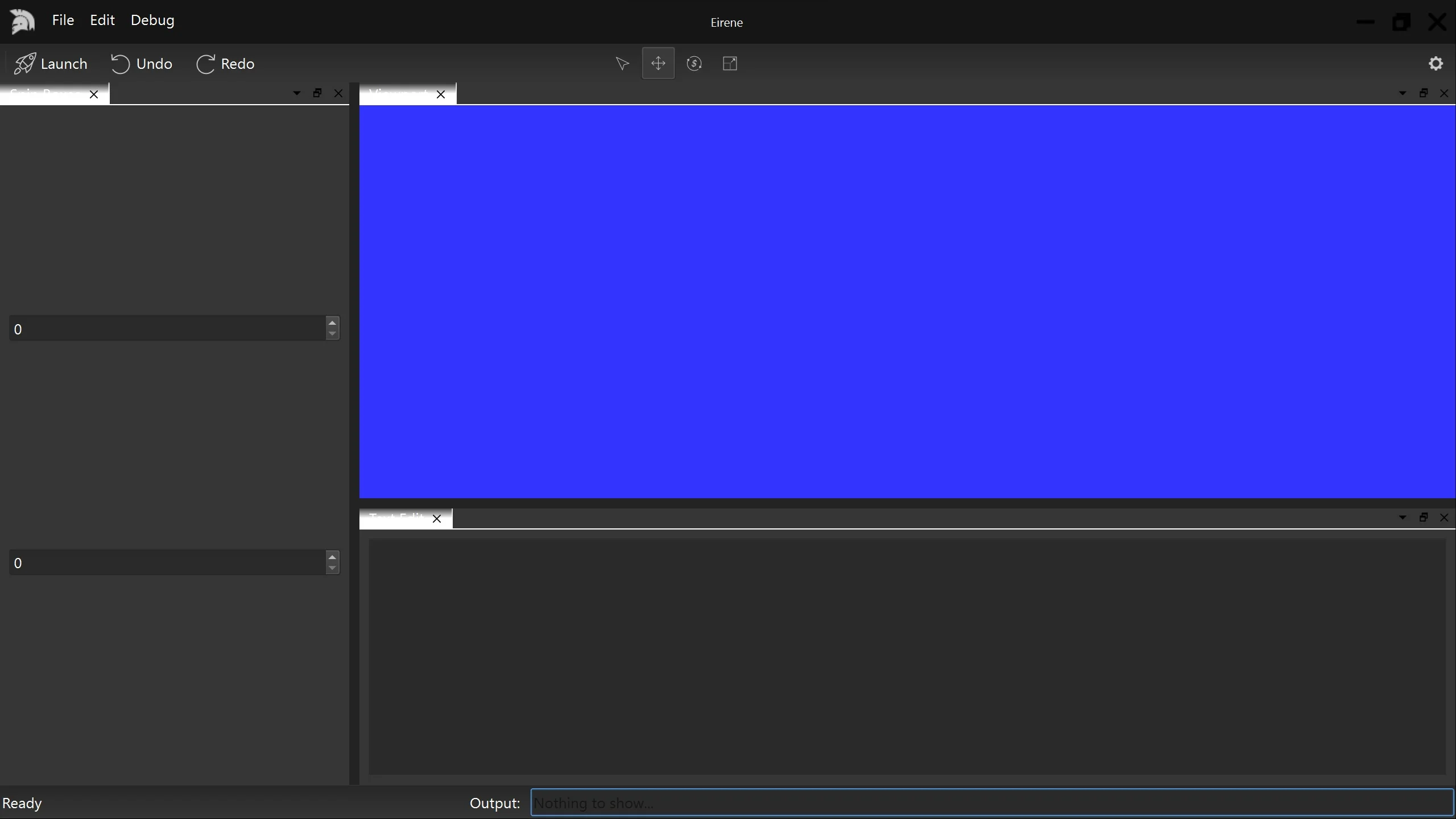Activate the move/translate tool
The height and width of the screenshot is (819, 1456).
[x=658, y=64]
